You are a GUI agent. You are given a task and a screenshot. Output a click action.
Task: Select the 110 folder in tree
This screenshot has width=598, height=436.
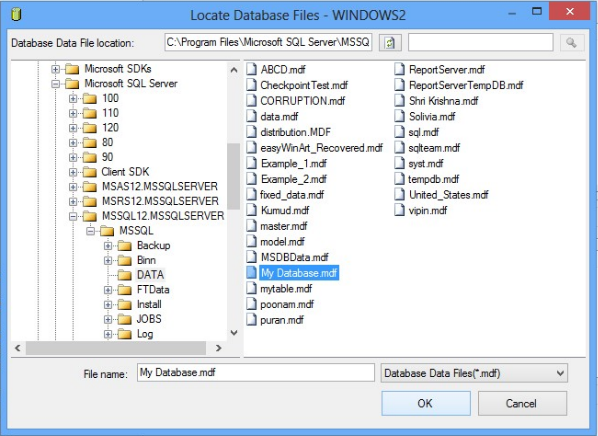point(110,113)
